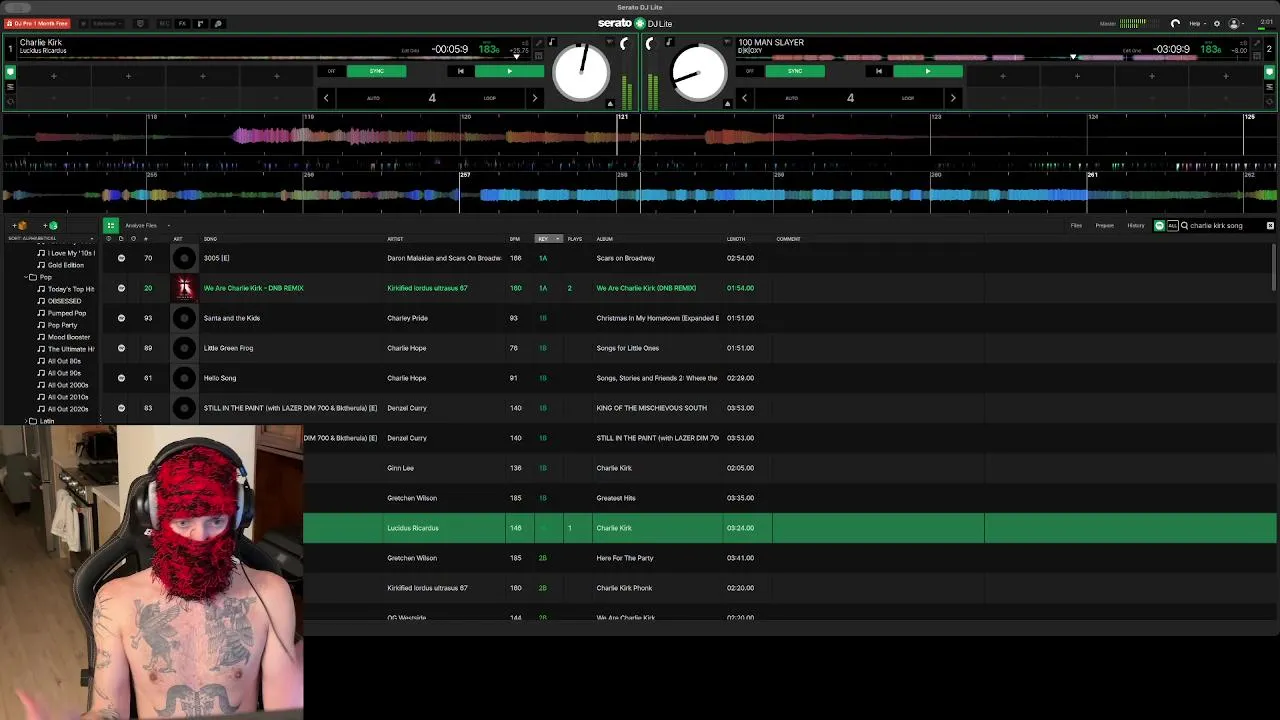
Task: Open deck 2 edit grid pencil icon
Action: point(1258,43)
